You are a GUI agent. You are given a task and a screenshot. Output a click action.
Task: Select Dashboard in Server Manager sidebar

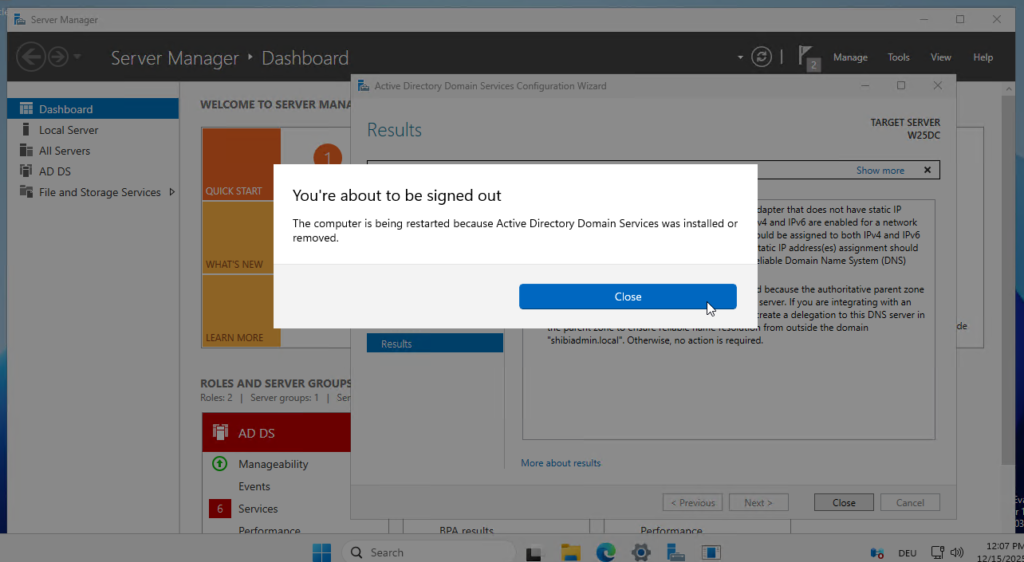point(93,109)
